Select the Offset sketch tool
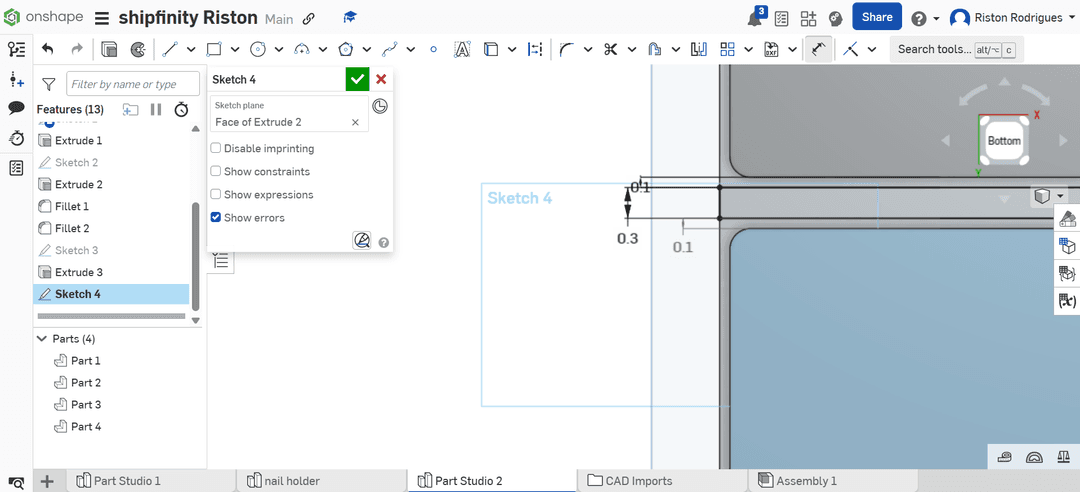The height and width of the screenshot is (492, 1080). point(655,49)
